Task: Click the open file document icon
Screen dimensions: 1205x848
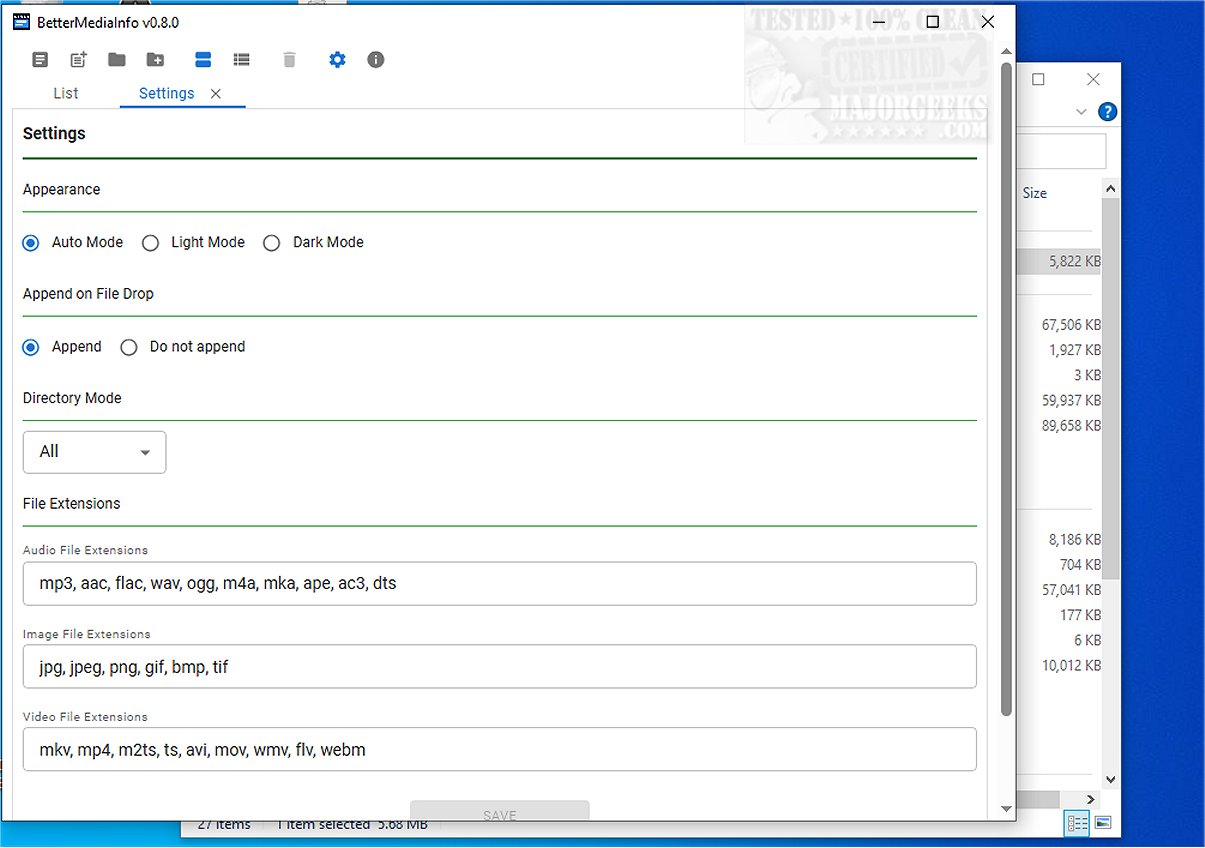Action: point(40,60)
